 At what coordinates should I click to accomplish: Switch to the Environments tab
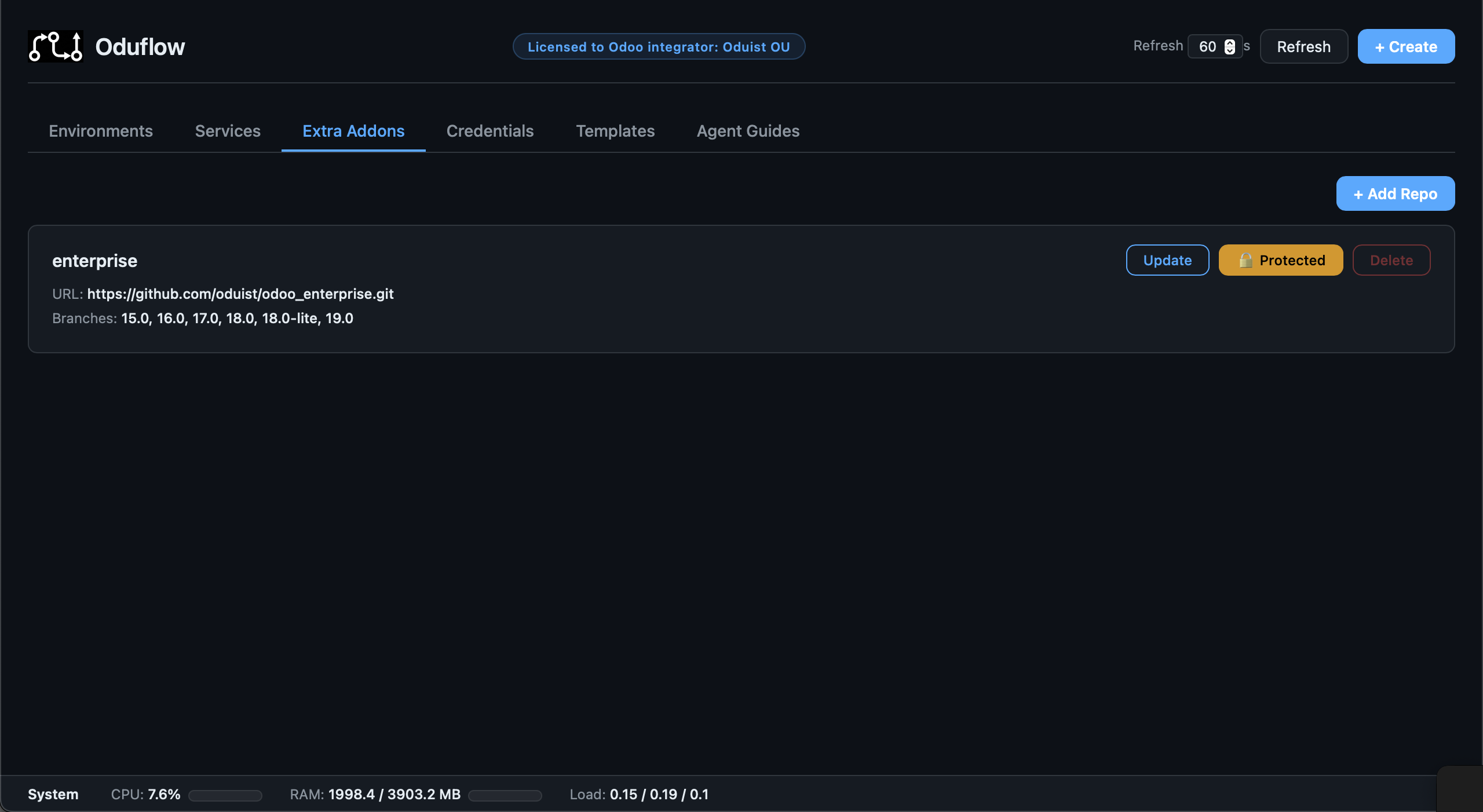101,131
